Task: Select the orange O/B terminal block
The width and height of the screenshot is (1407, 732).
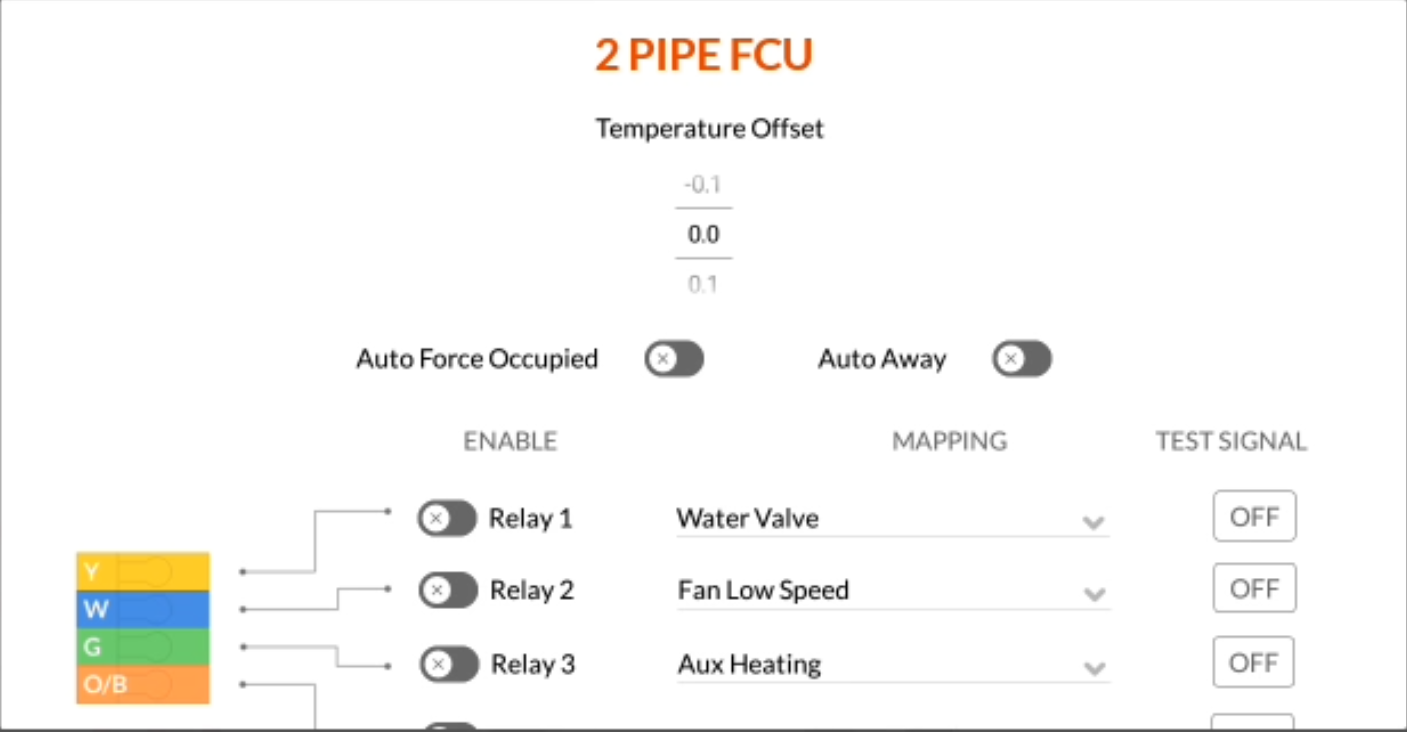Action: 143,685
